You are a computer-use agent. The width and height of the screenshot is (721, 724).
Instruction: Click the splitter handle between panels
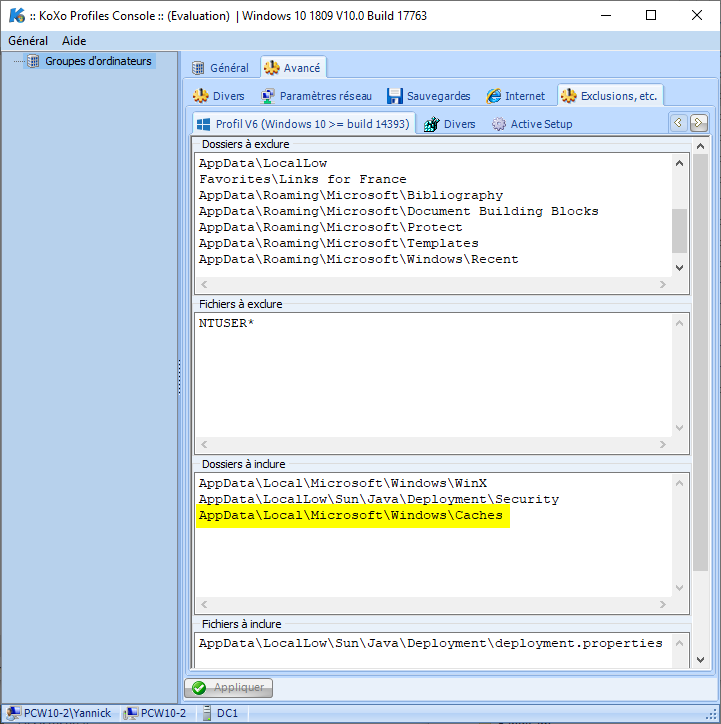[180, 377]
